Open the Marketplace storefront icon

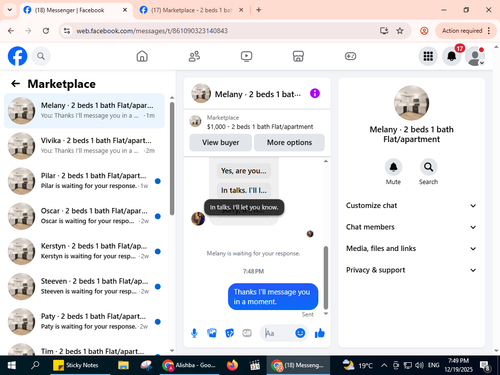tap(298, 56)
